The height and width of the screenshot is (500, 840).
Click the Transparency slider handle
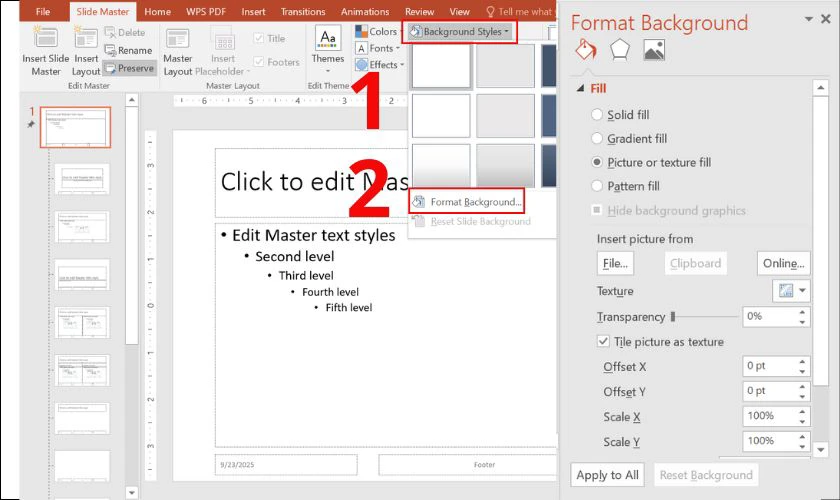[673, 317]
